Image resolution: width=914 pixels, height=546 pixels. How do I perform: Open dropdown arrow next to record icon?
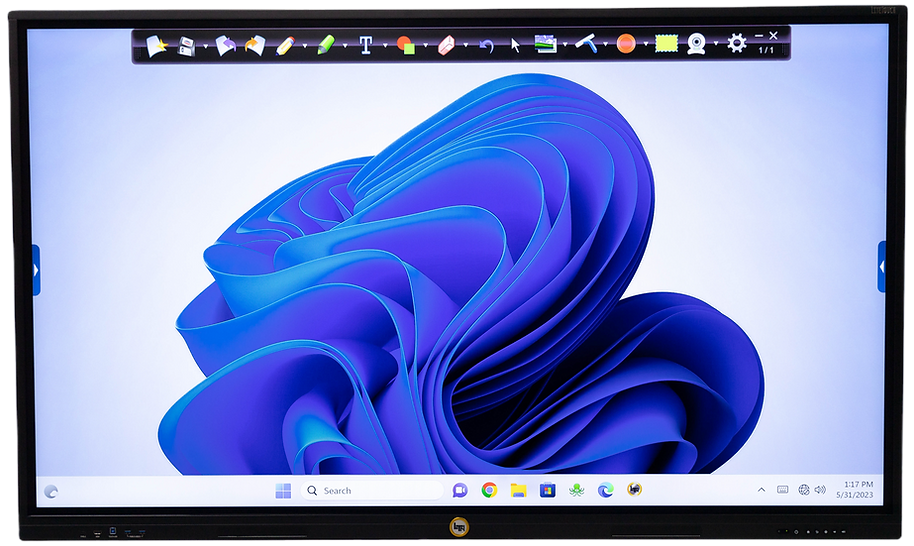645,44
